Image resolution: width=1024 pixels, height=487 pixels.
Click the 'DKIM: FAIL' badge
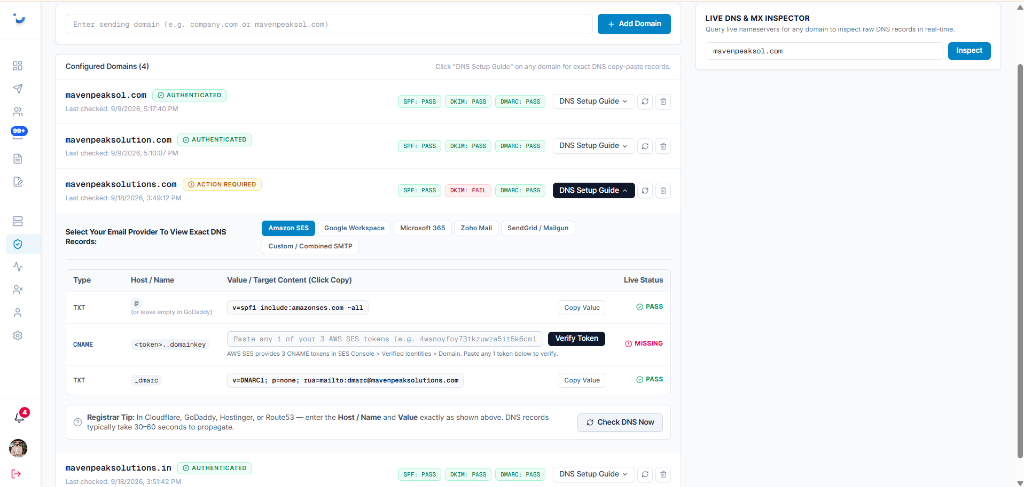tap(468, 191)
